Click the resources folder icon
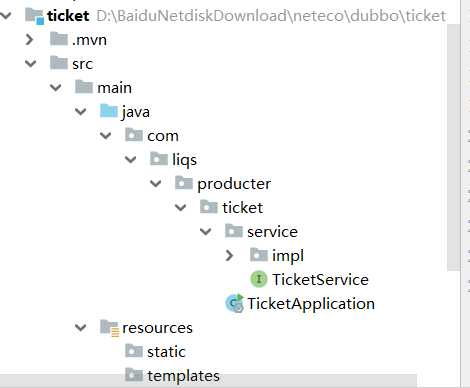This screenshot has height=388, width=470. [109, 328]
